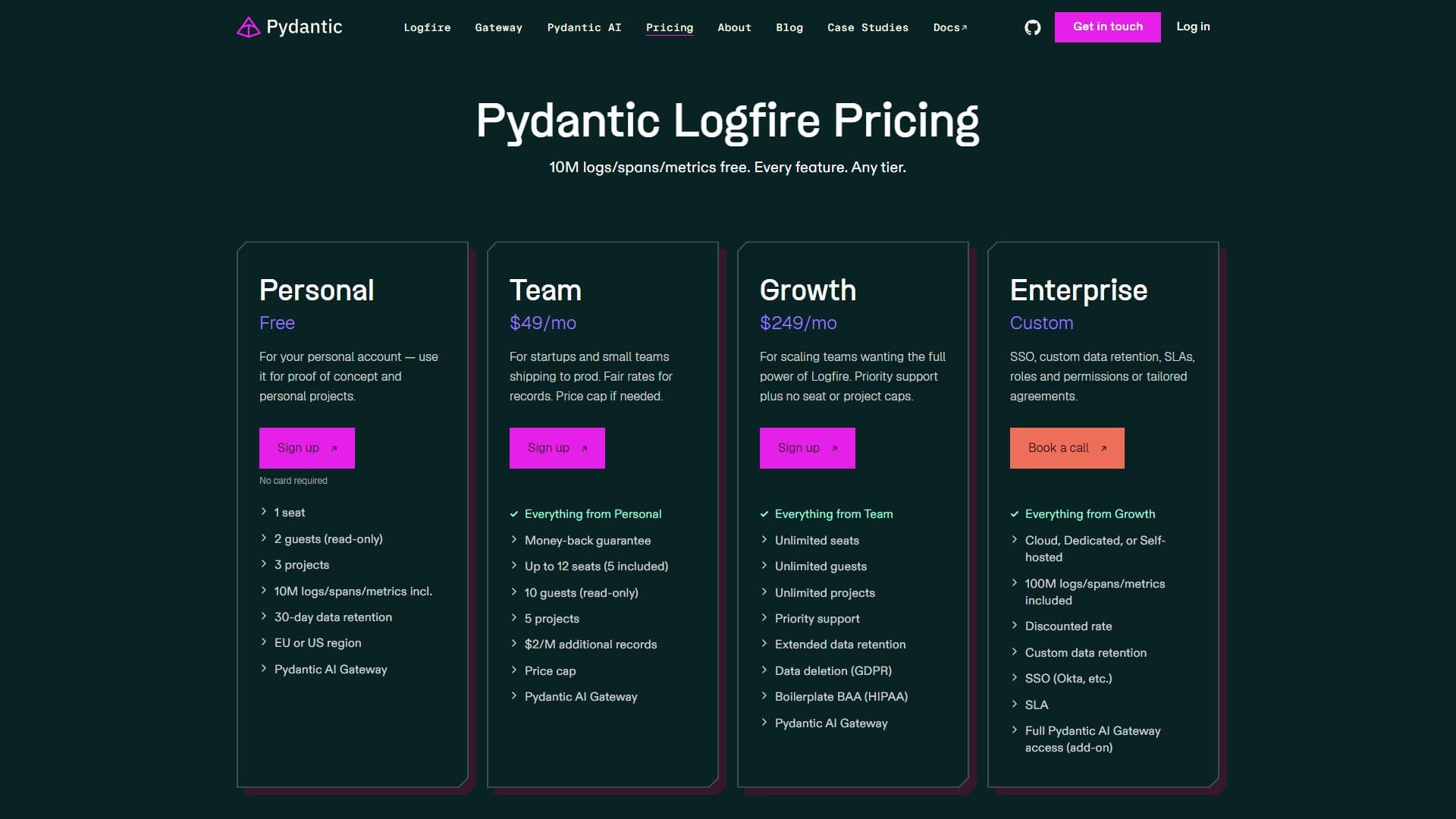Click the $249/mo price text
1456x819 pixels.
798,323
